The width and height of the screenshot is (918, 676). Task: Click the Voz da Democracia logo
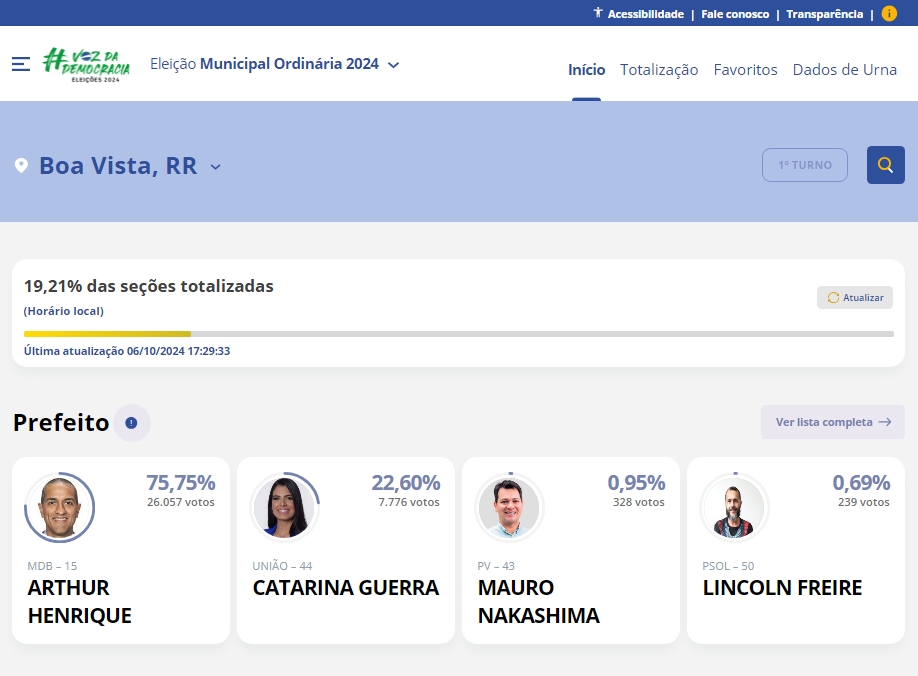88,64
